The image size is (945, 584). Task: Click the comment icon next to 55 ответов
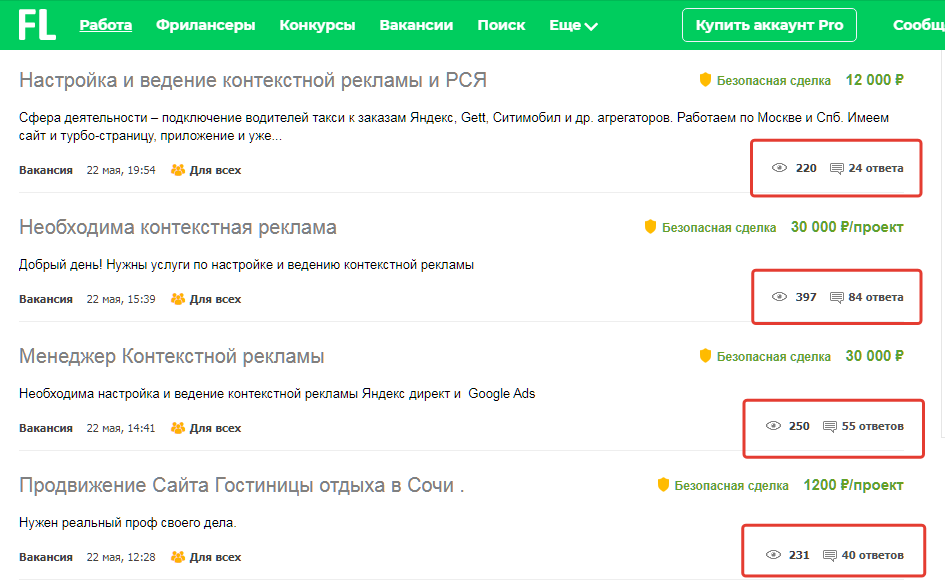point(829,428)
